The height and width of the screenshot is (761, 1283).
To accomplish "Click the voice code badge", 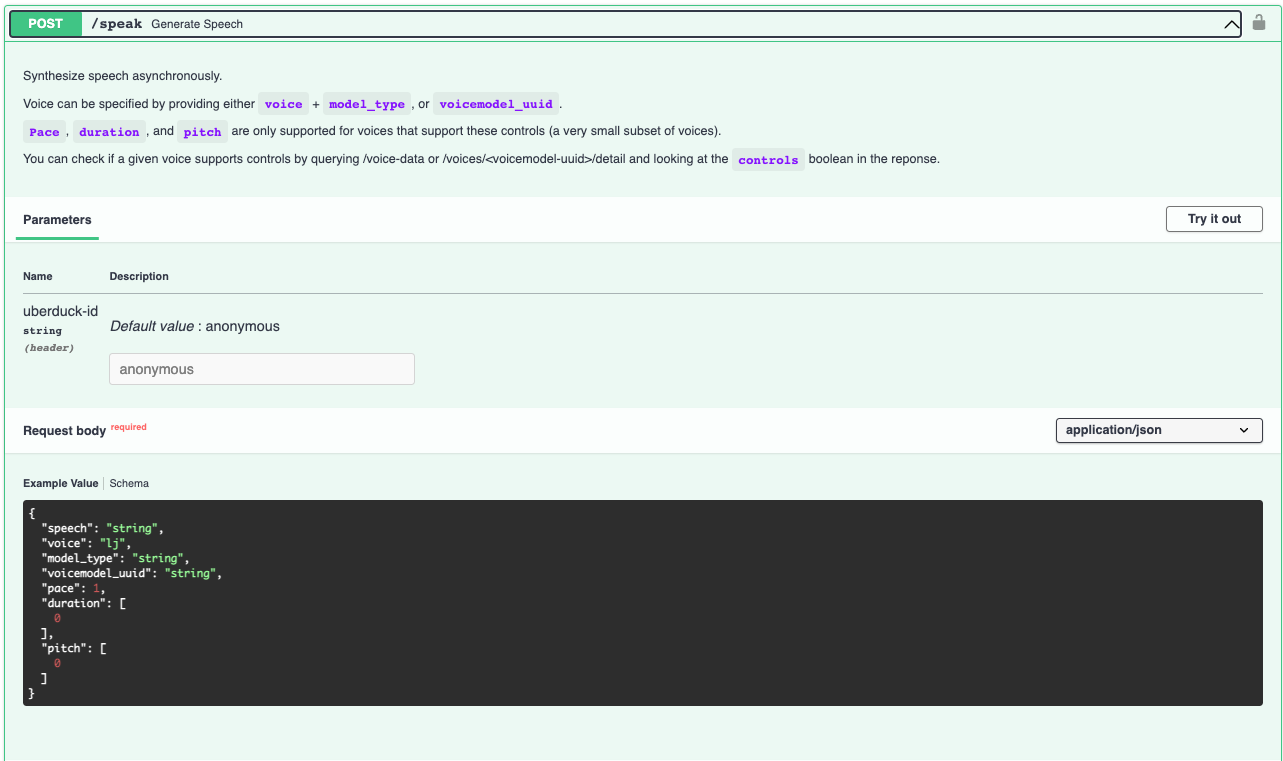I will [x=283, y=103].
